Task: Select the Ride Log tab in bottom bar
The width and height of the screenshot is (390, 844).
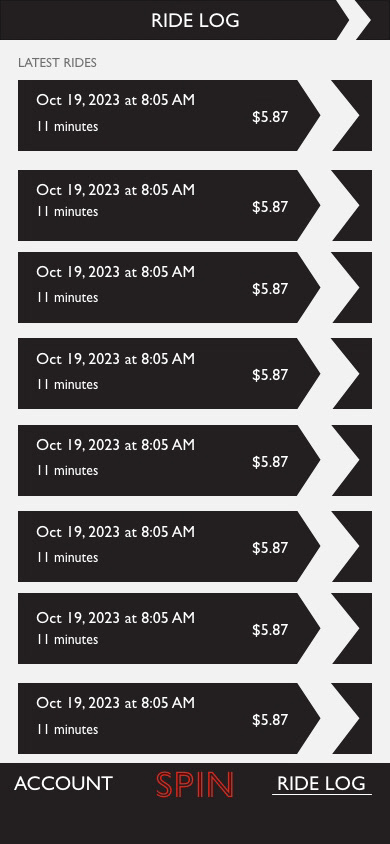Action: click(x=321, y=783)
